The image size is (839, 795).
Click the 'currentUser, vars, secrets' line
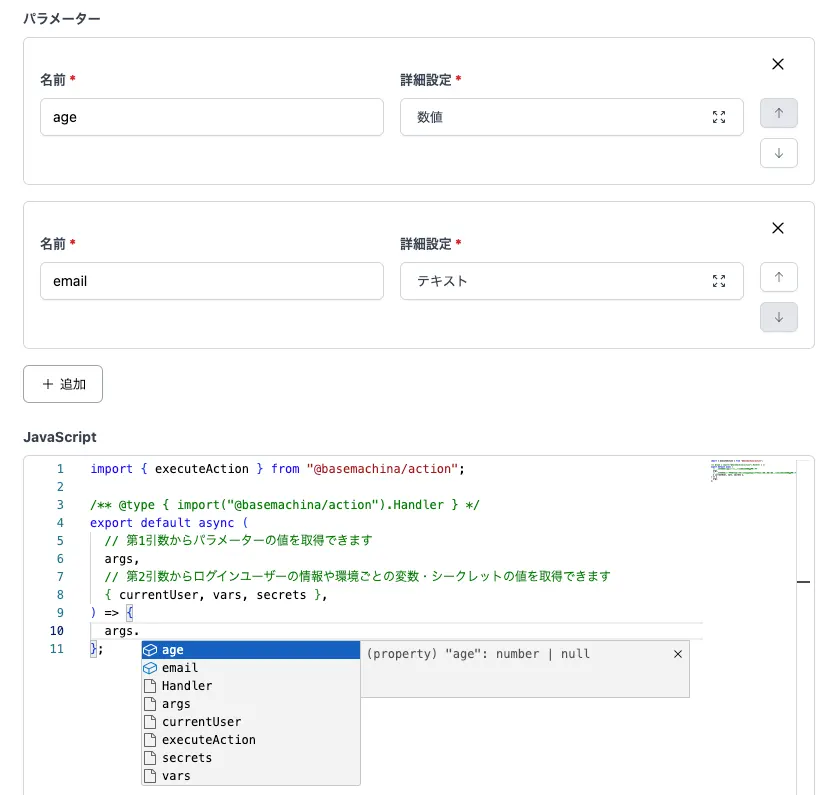tap(216, 595)
